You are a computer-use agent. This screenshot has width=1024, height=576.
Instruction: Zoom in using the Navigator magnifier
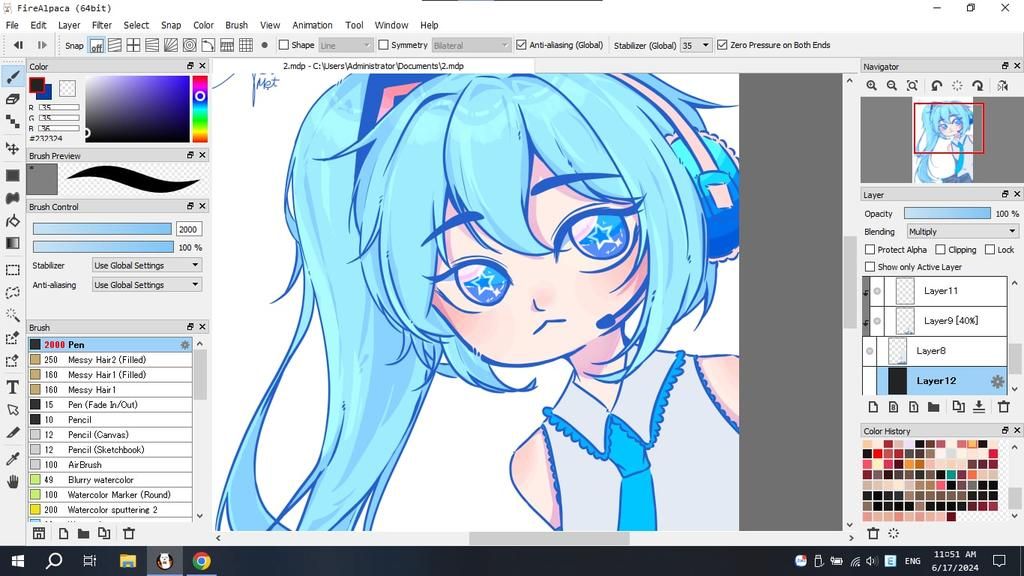pyautogui.click(x=872, y=86)
